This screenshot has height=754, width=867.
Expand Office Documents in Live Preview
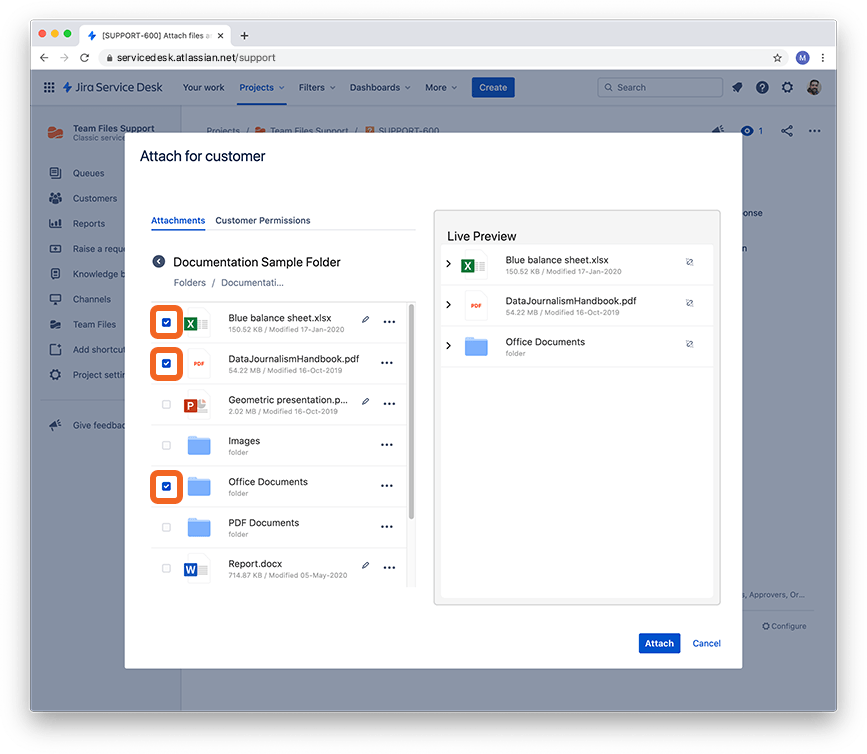pos(448,343)
